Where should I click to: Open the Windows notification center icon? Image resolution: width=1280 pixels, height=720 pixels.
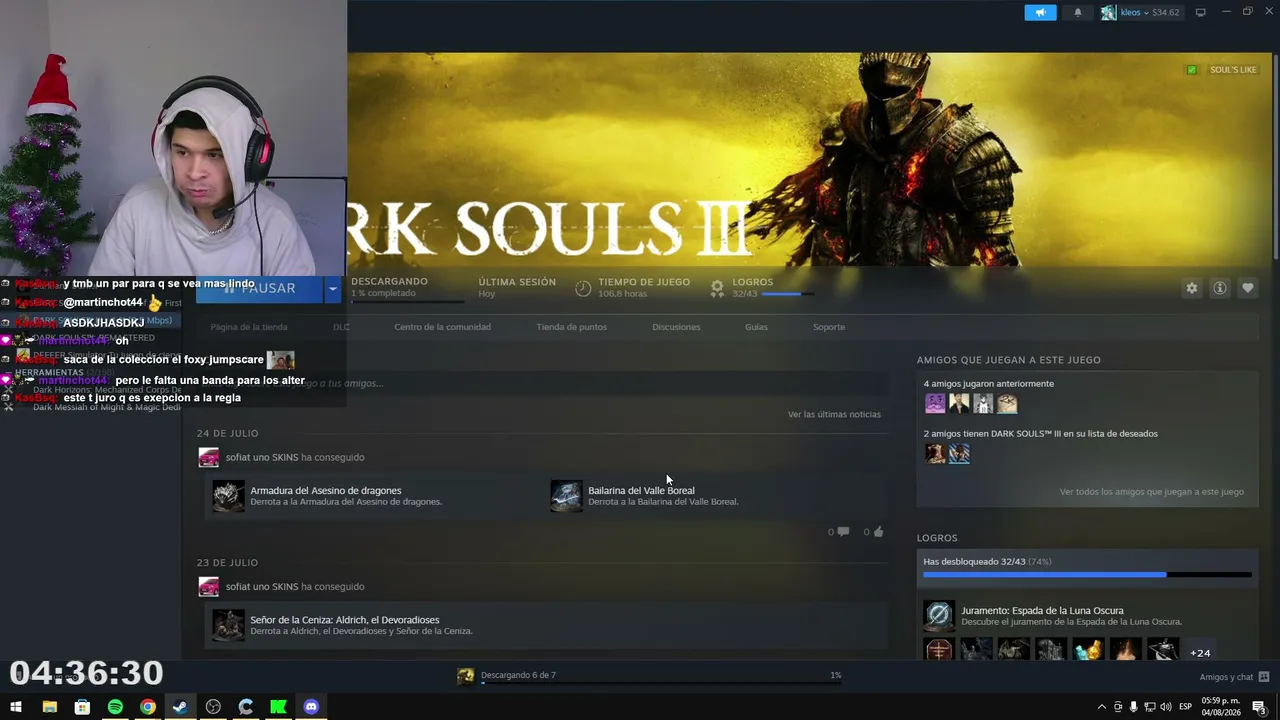point(1259,707)
